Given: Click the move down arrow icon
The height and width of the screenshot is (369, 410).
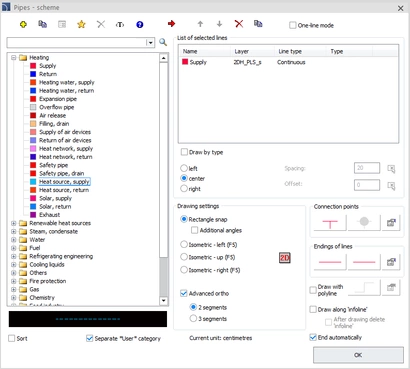Looking at the screenshot, I should click(219, 24).
